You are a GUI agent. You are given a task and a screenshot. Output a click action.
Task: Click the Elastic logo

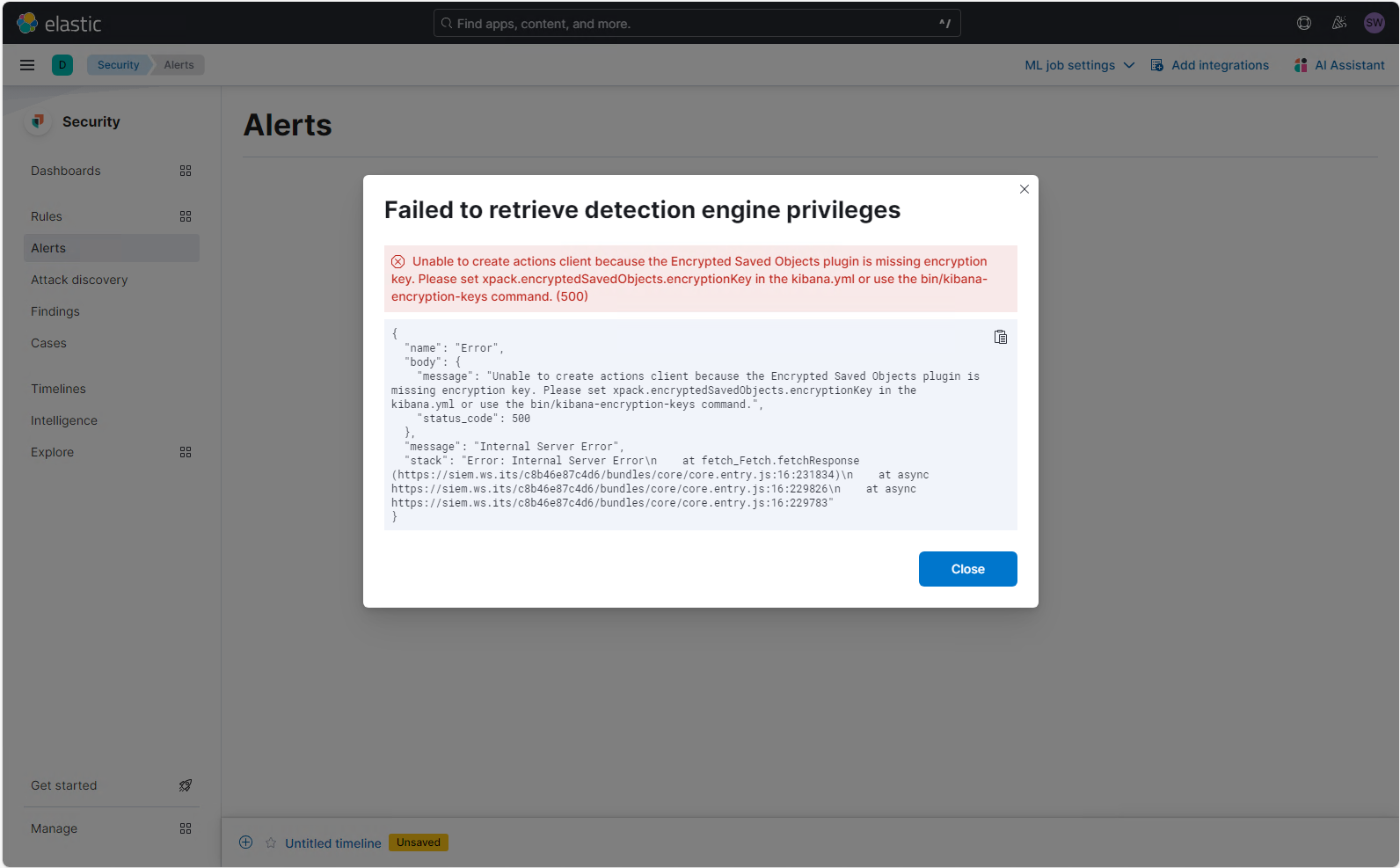59,24
